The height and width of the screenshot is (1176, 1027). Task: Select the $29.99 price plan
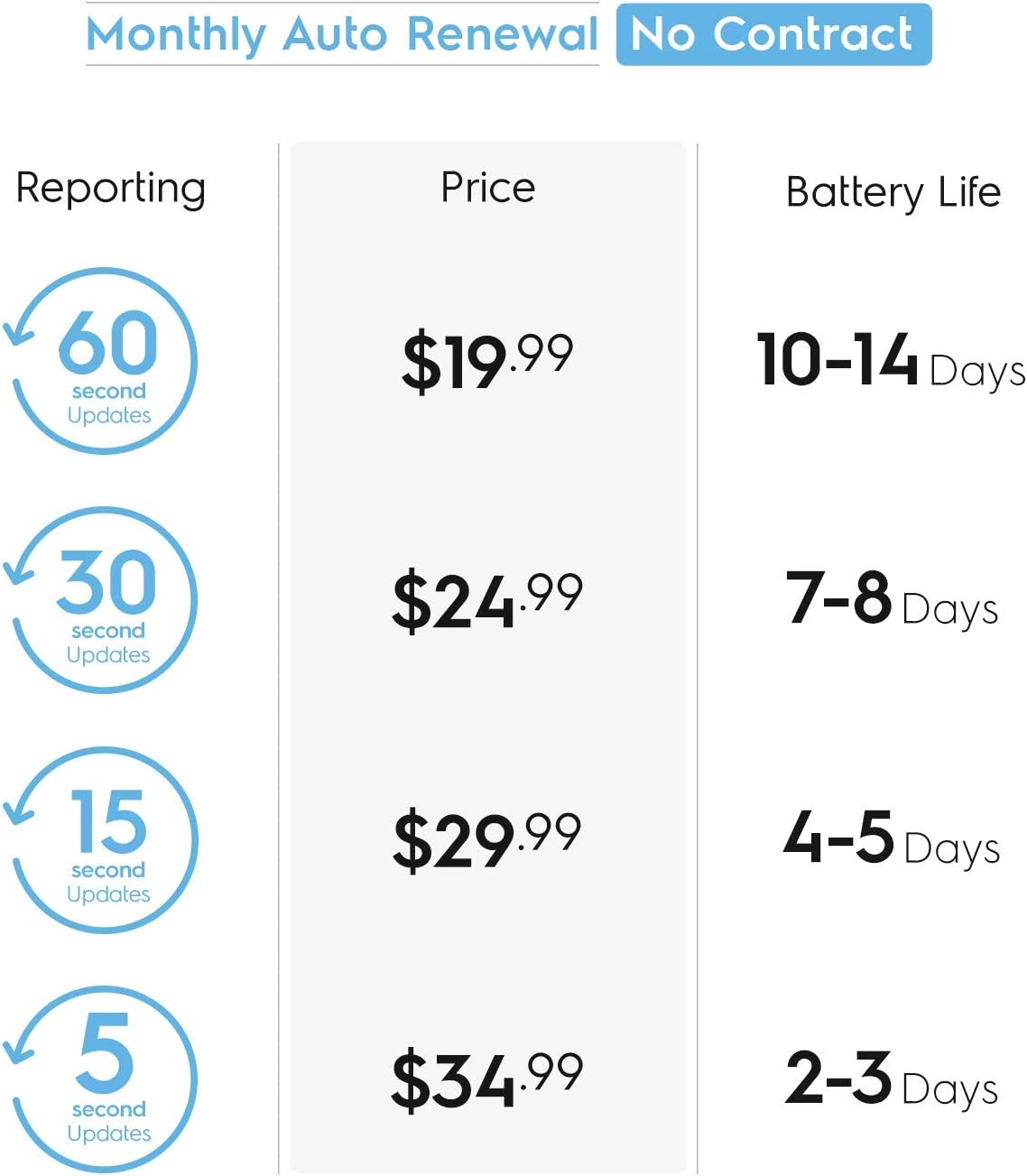coord(487,839)
